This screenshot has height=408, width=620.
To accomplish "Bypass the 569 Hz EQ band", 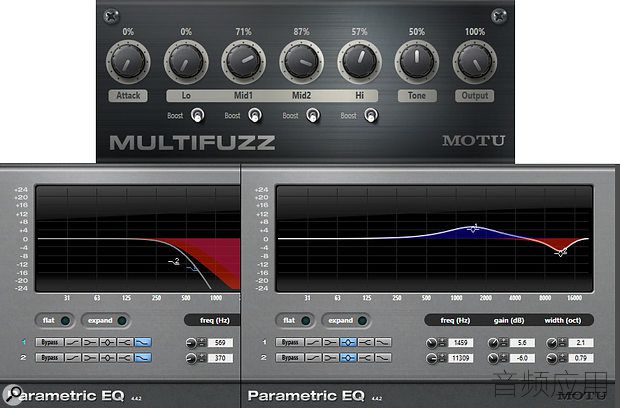I will click(49, 342).
